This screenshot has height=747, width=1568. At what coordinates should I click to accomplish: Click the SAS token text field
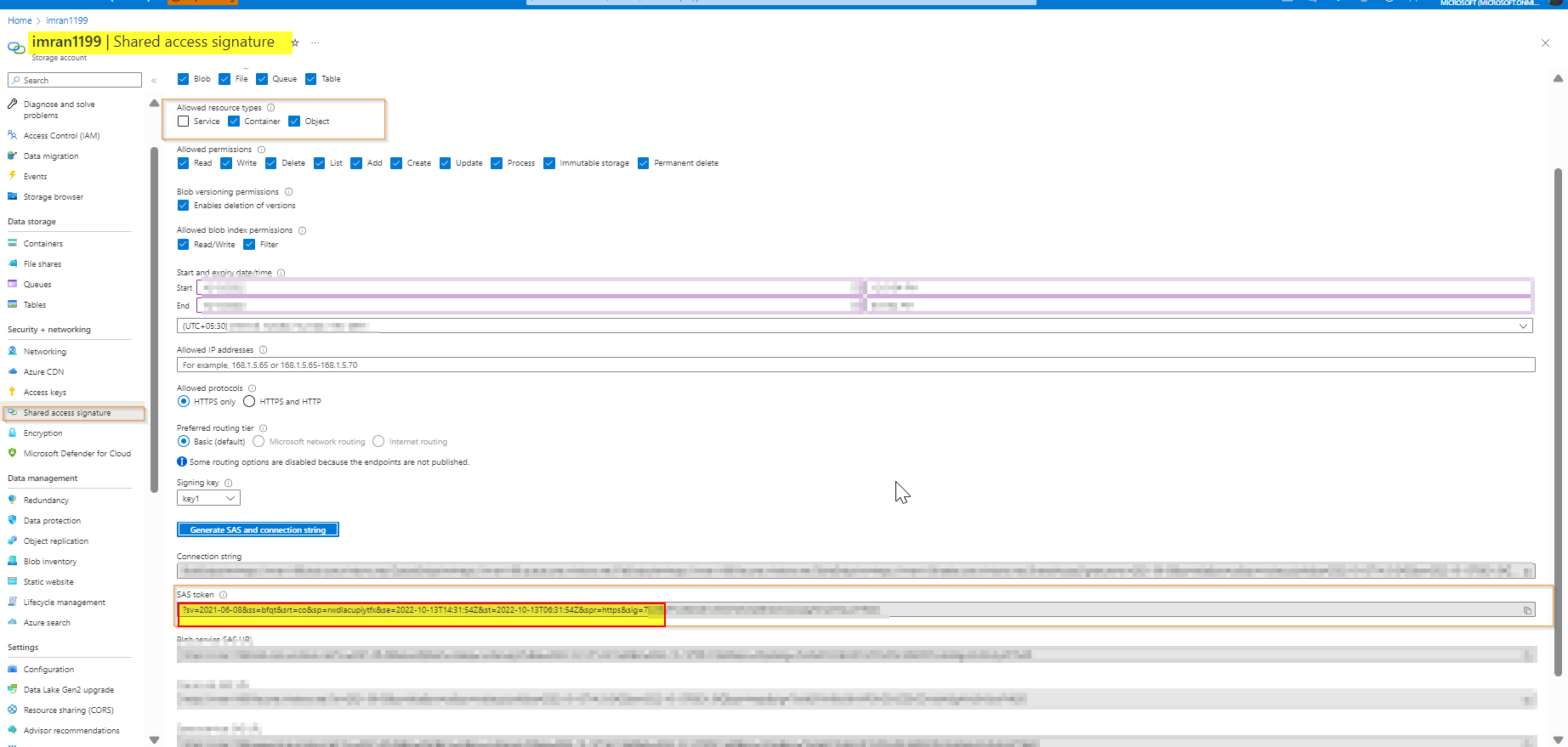click(855, 610)
